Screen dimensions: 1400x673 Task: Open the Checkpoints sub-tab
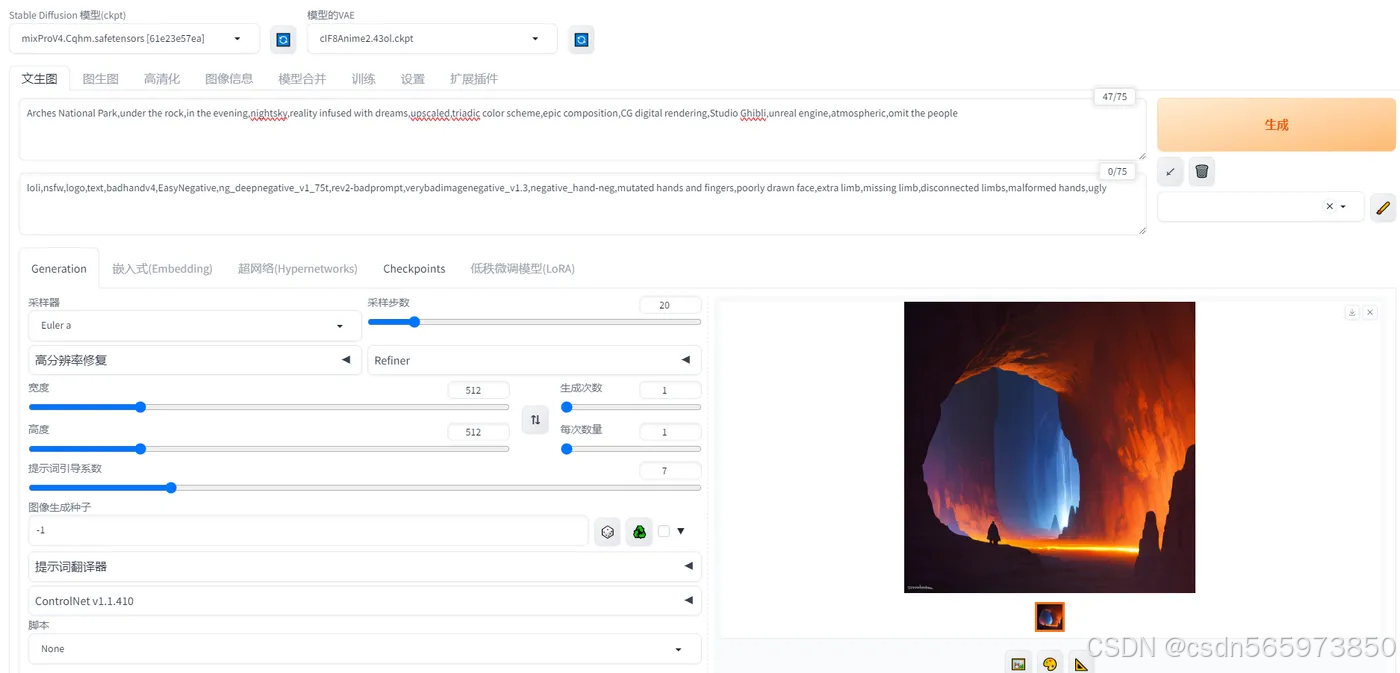[414, 269]
